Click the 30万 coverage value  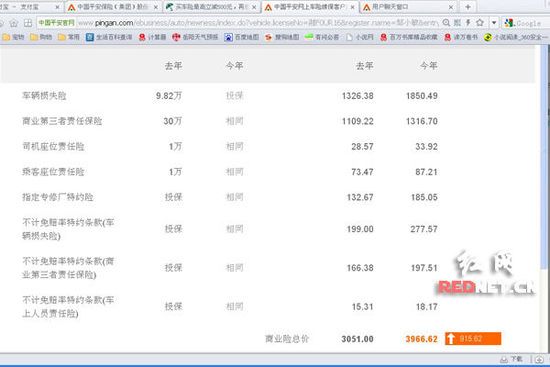click(173, 121)
